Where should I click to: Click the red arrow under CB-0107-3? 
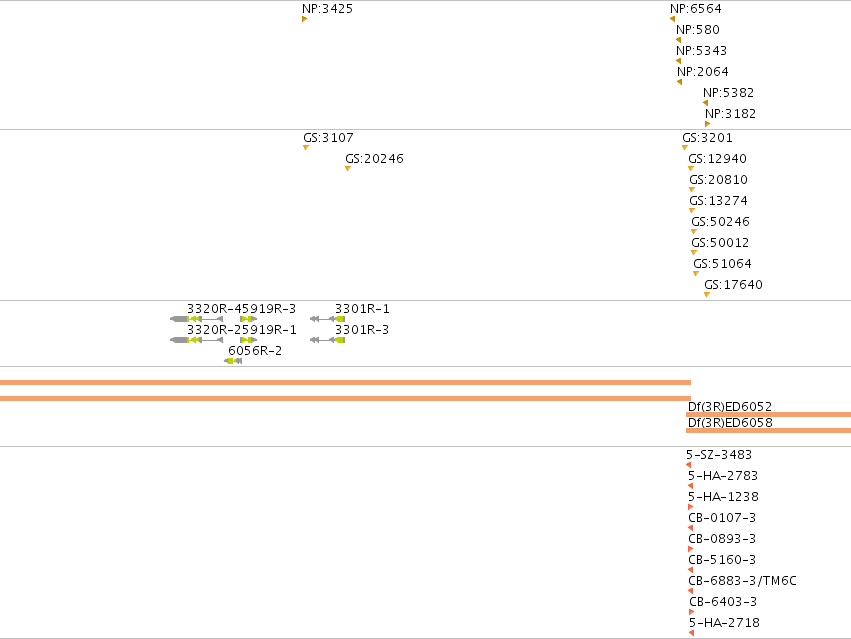click(690, 528)
